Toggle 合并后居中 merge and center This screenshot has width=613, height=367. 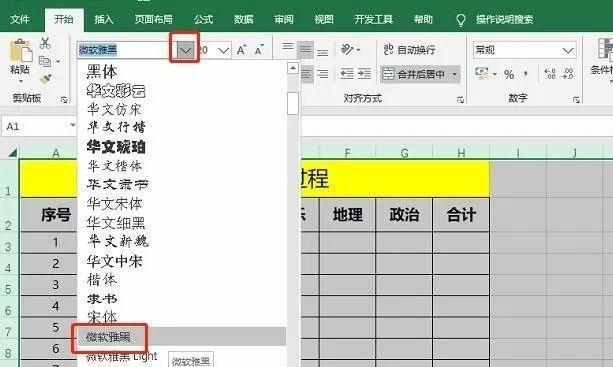click(414, 74)
